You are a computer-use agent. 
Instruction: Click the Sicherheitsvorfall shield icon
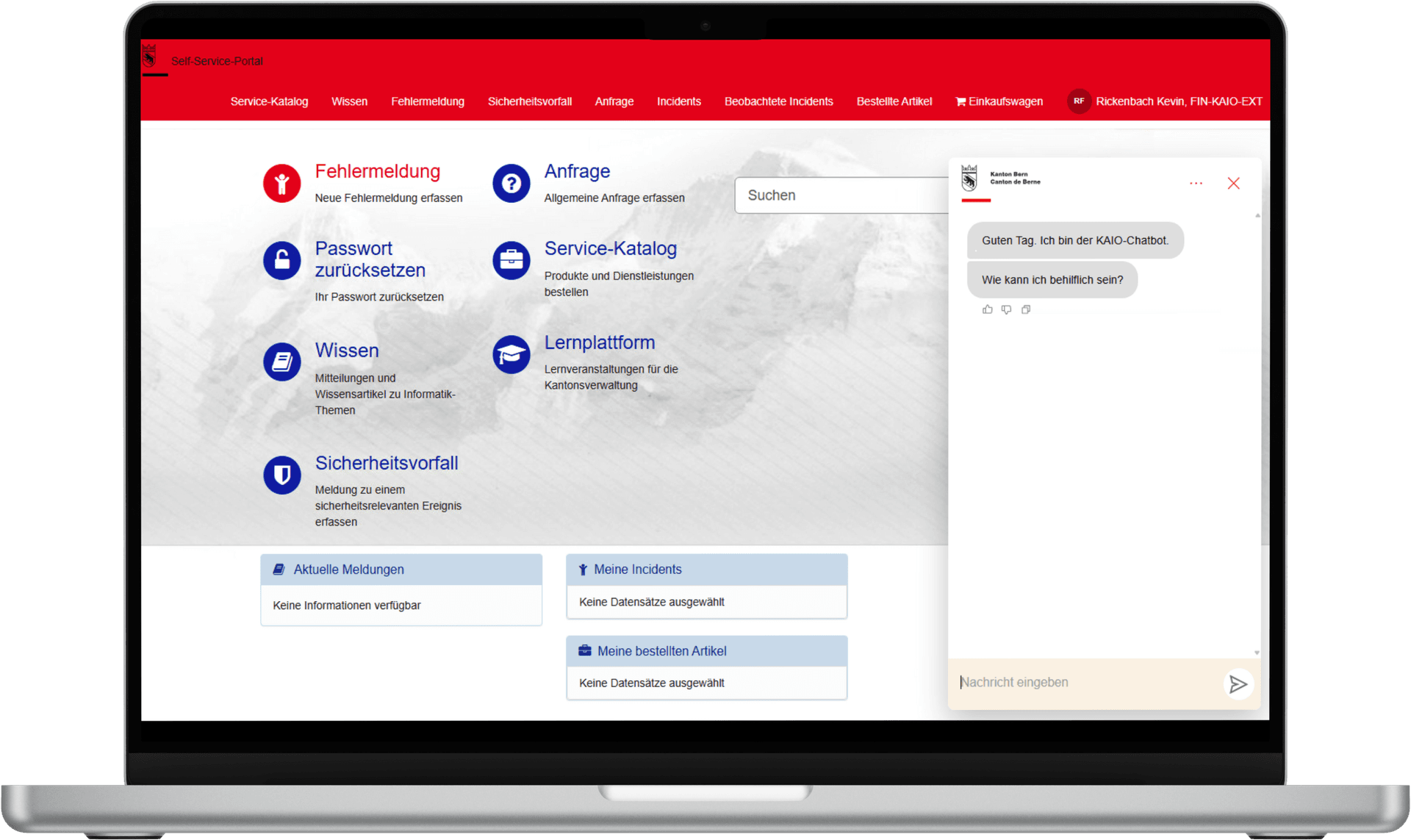tap(281, 475)
